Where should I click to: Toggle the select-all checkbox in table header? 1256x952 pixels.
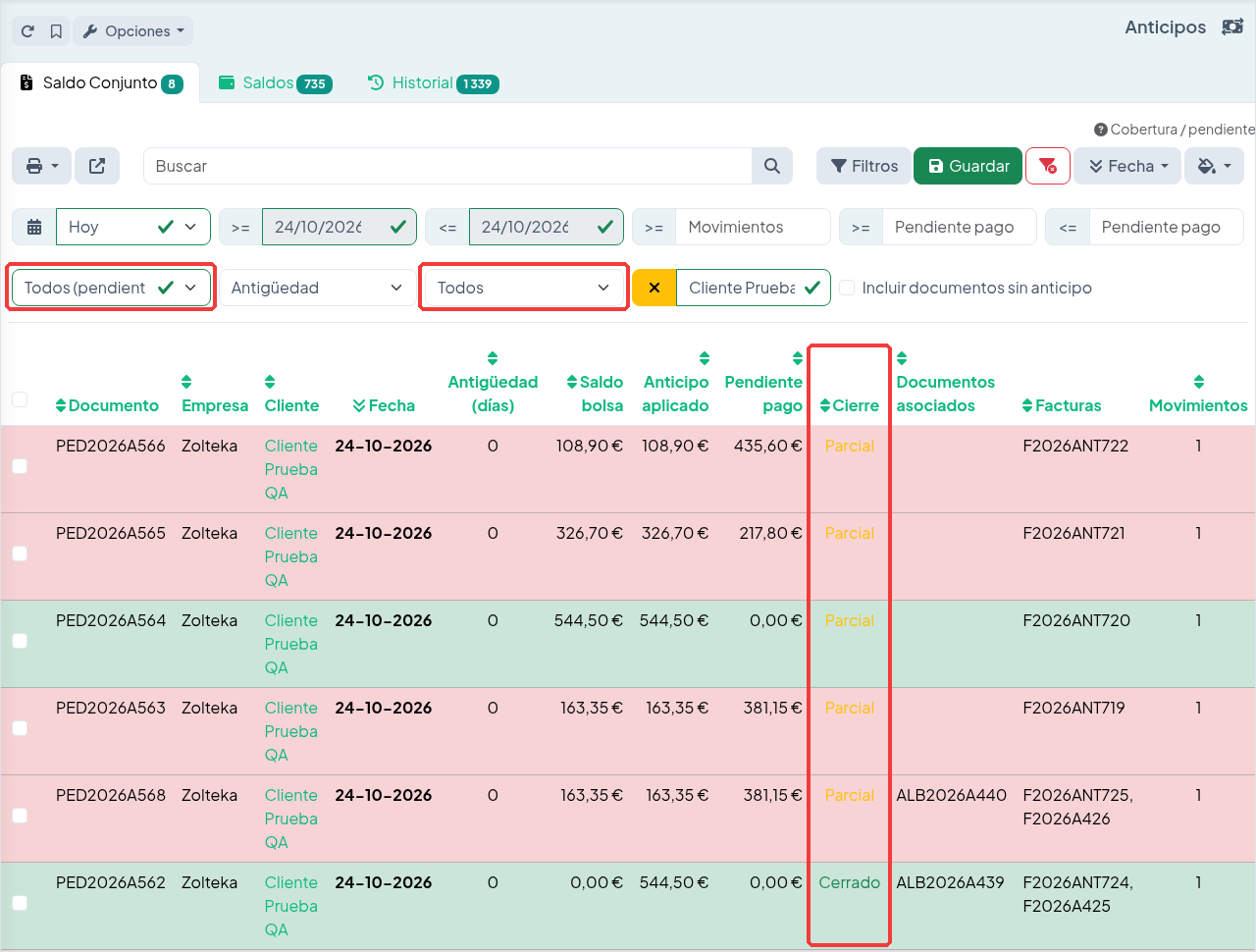pos(20,399)
